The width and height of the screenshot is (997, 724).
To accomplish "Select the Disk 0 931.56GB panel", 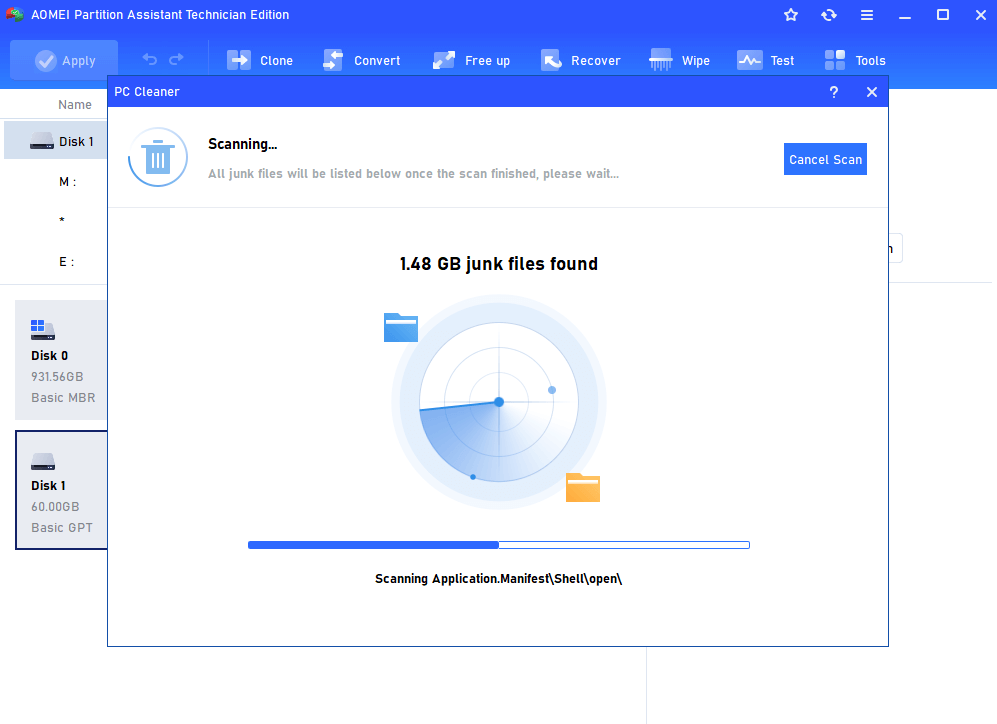I will (61, 360).
